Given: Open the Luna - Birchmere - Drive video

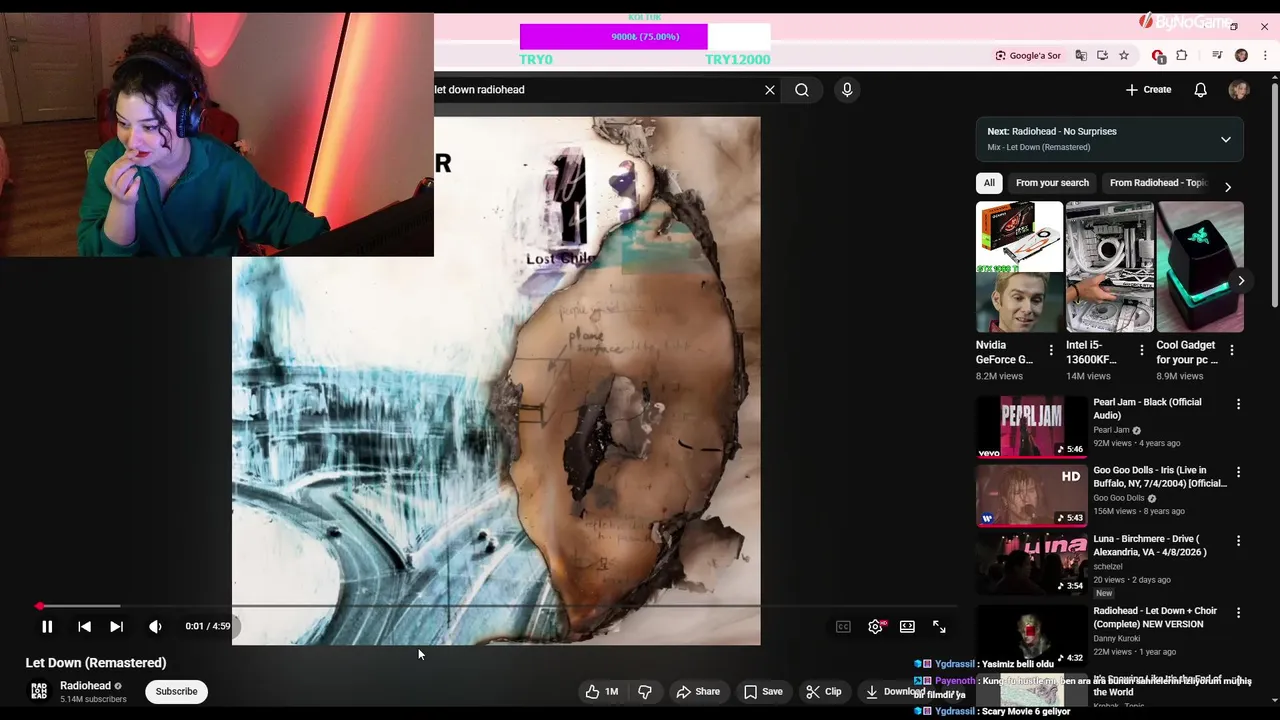Looking at the screenshot, I should (1032, 563).
